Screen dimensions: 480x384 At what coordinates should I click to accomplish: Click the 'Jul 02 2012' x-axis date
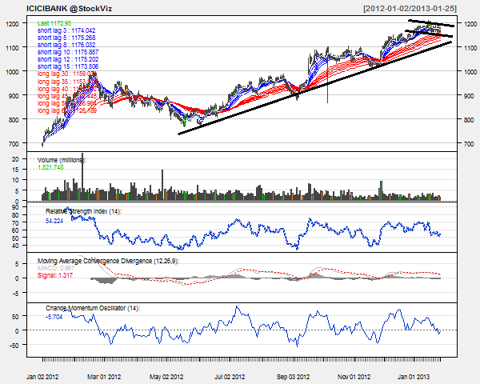coord(229,377)
